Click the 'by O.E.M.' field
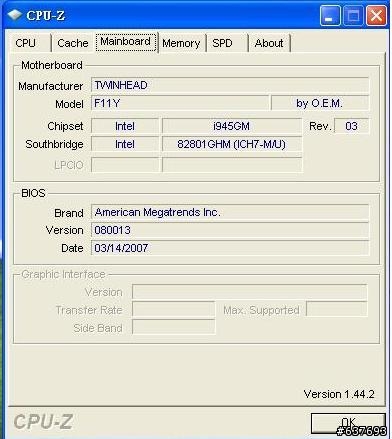 (x=320, y=103)
